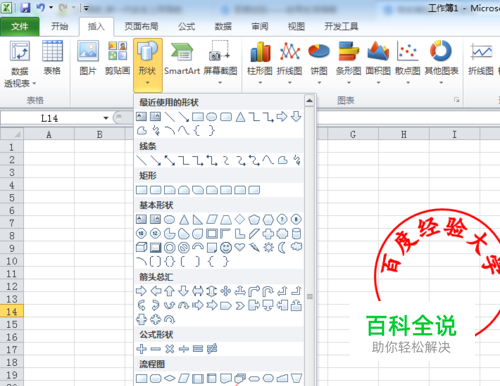Screen dimensions: 500x386
Task: Open the 柱形图 column chart menu
Action: 260,63
